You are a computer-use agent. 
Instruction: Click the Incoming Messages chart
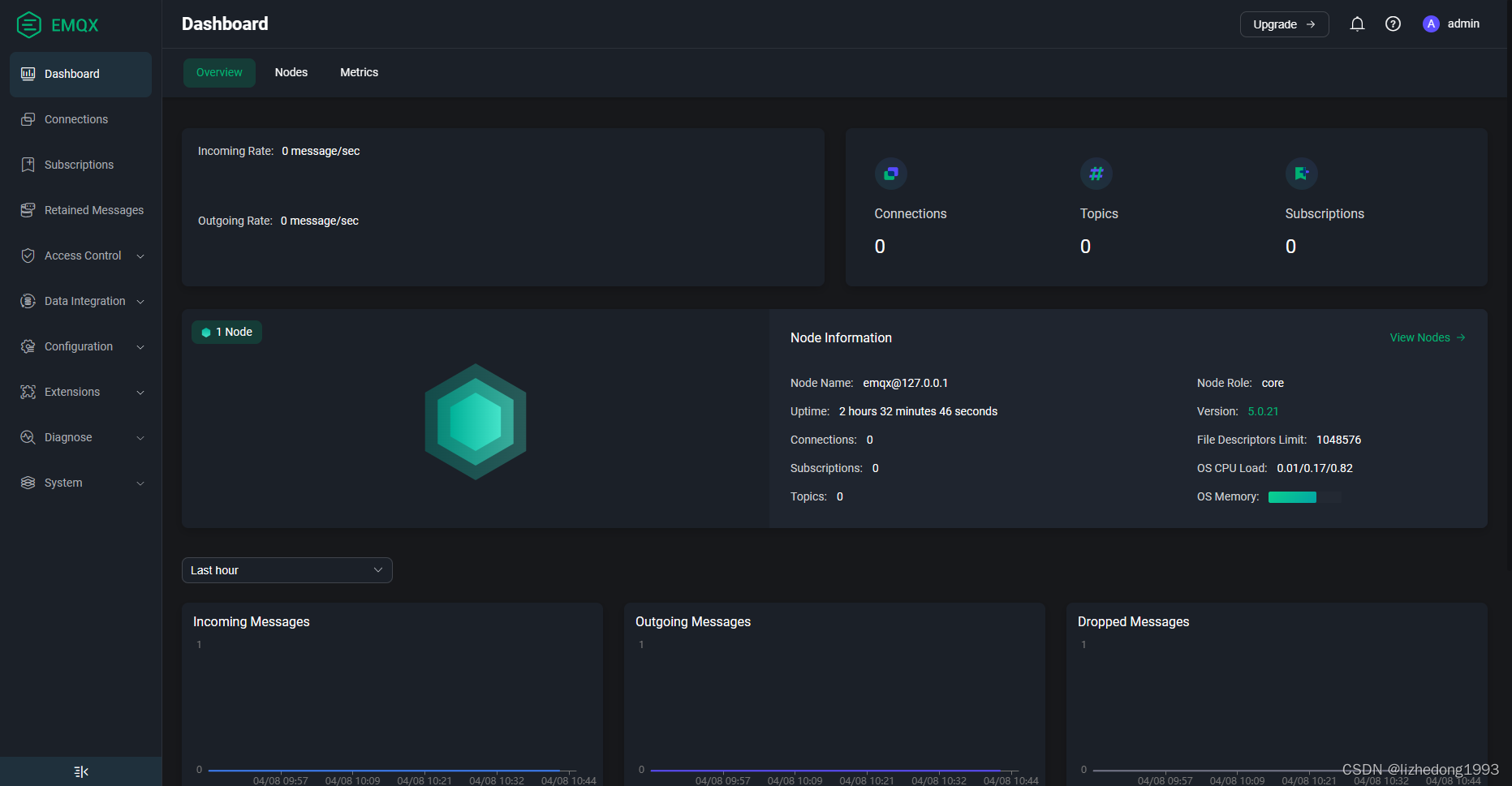[393, 694]
